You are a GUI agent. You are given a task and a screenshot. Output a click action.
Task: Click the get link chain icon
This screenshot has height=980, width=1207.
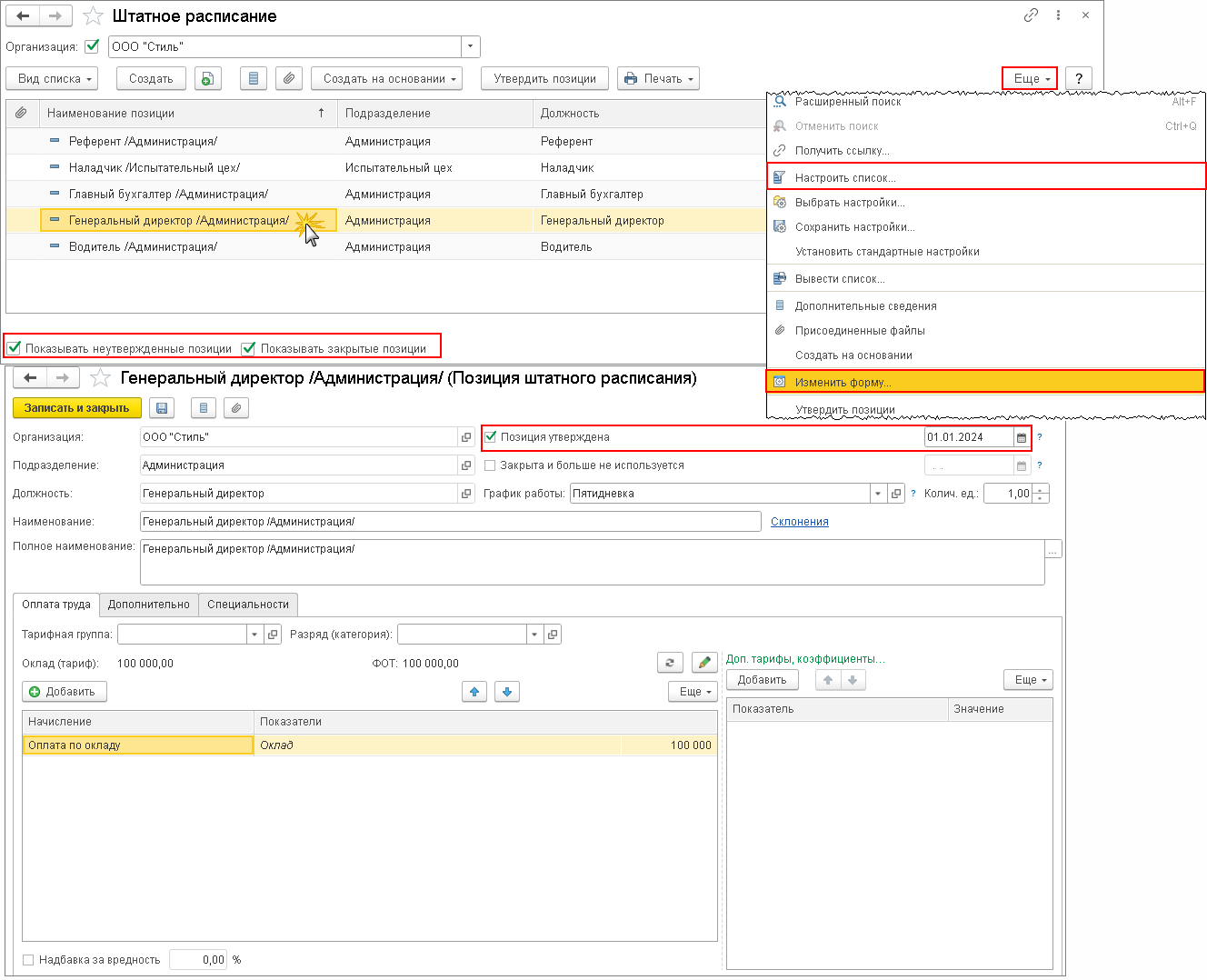coord(1031,15)
